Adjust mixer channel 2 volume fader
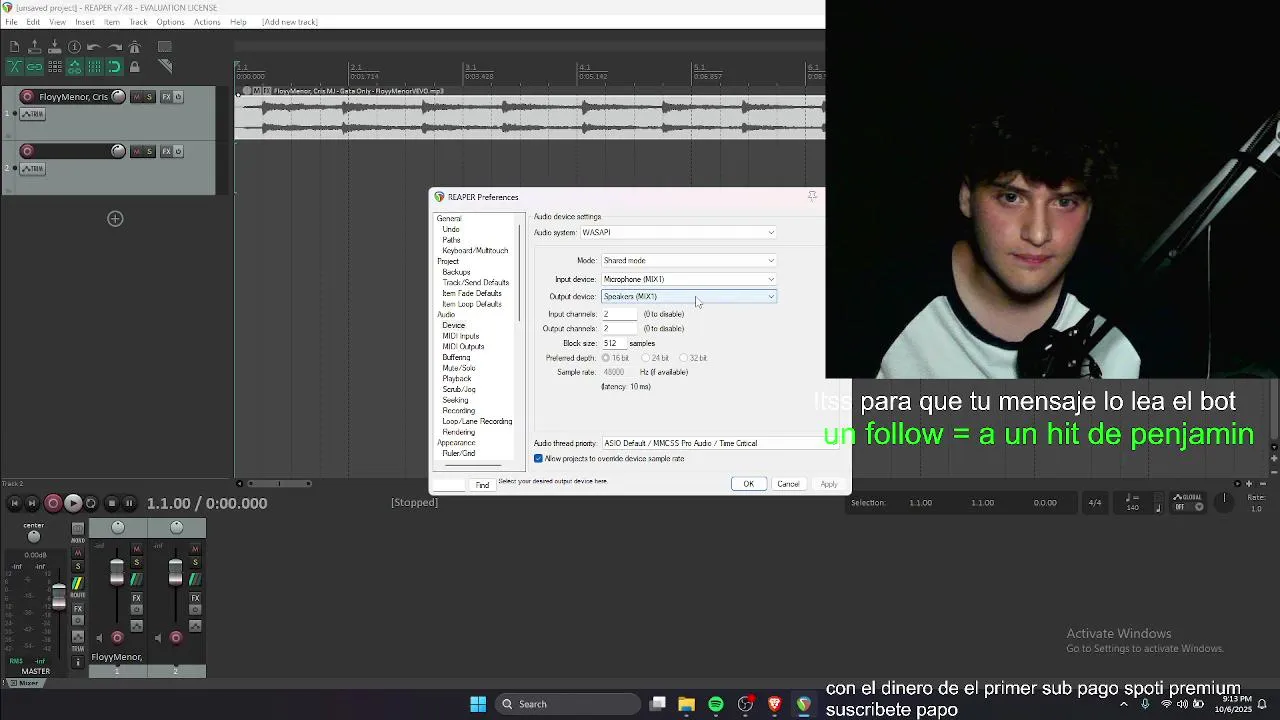Viewport: 1280px width, 720px height. click(x=175, y=573)
